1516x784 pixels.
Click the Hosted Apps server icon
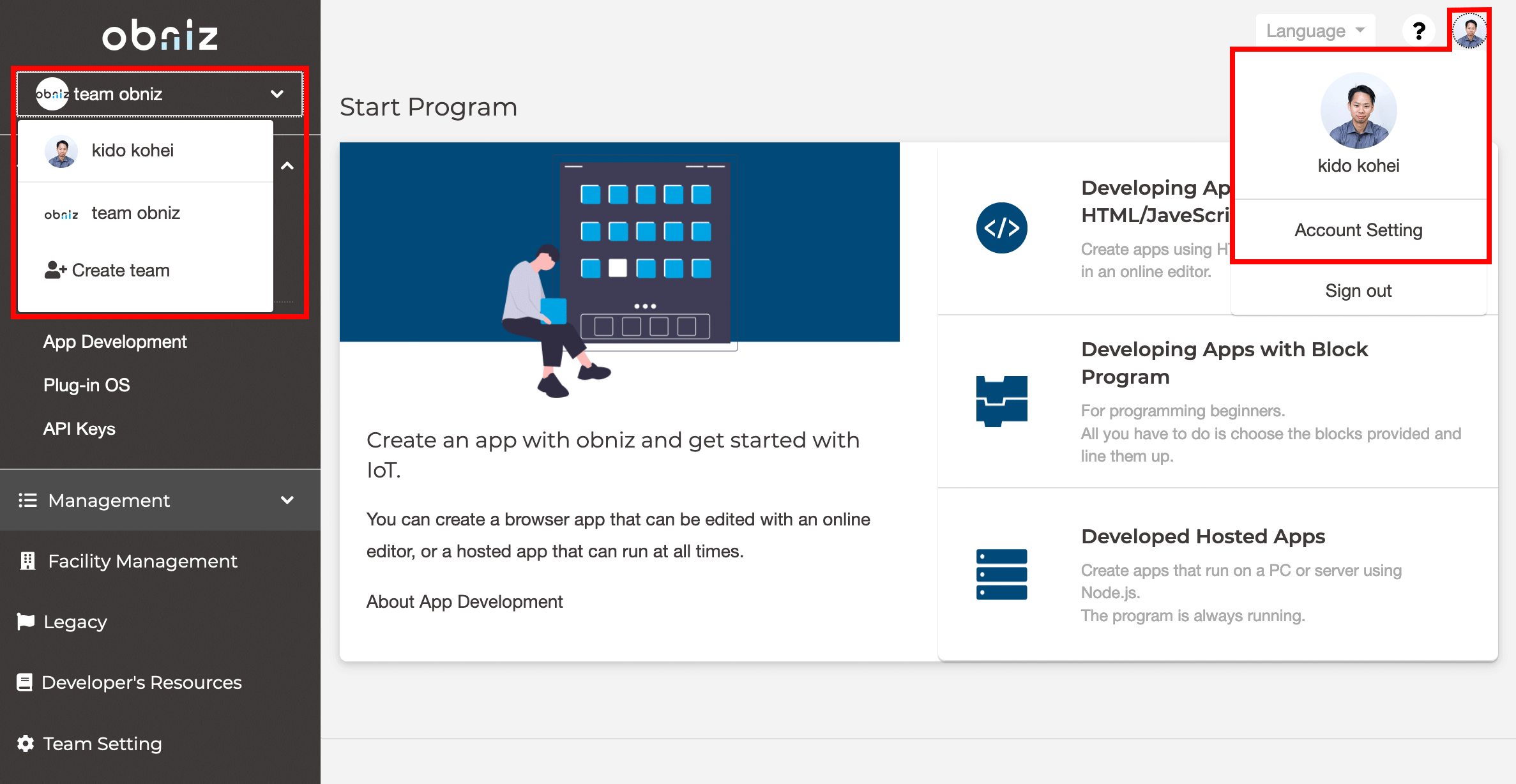(x=1001, y=574)
